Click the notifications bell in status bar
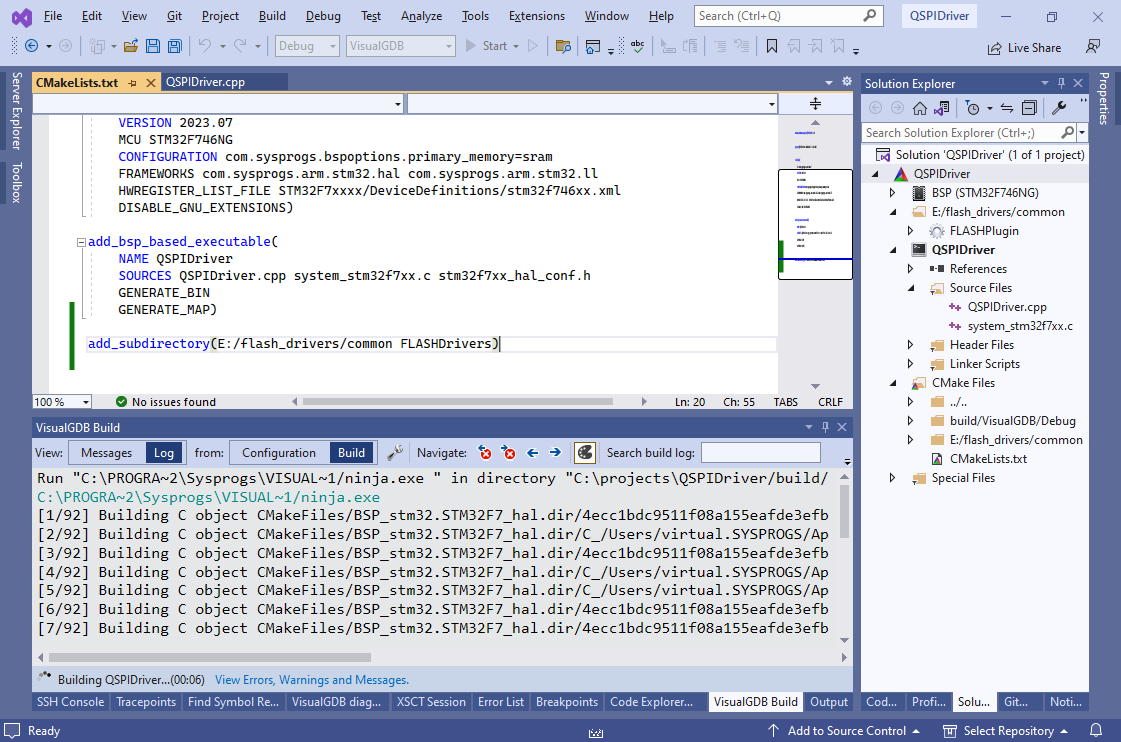Screen dimensions: 1121x742 click(x=1096, y=731)
